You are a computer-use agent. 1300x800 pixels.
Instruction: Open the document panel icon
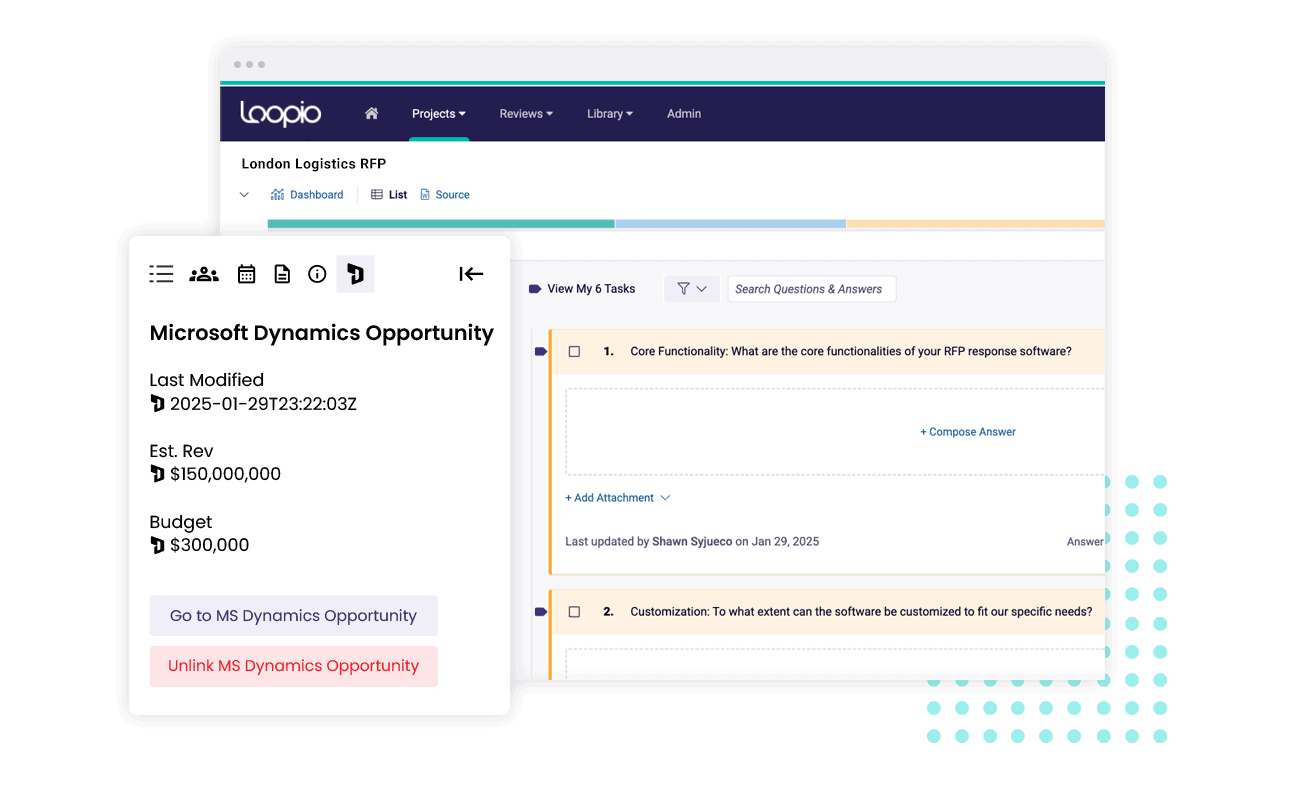282,274
